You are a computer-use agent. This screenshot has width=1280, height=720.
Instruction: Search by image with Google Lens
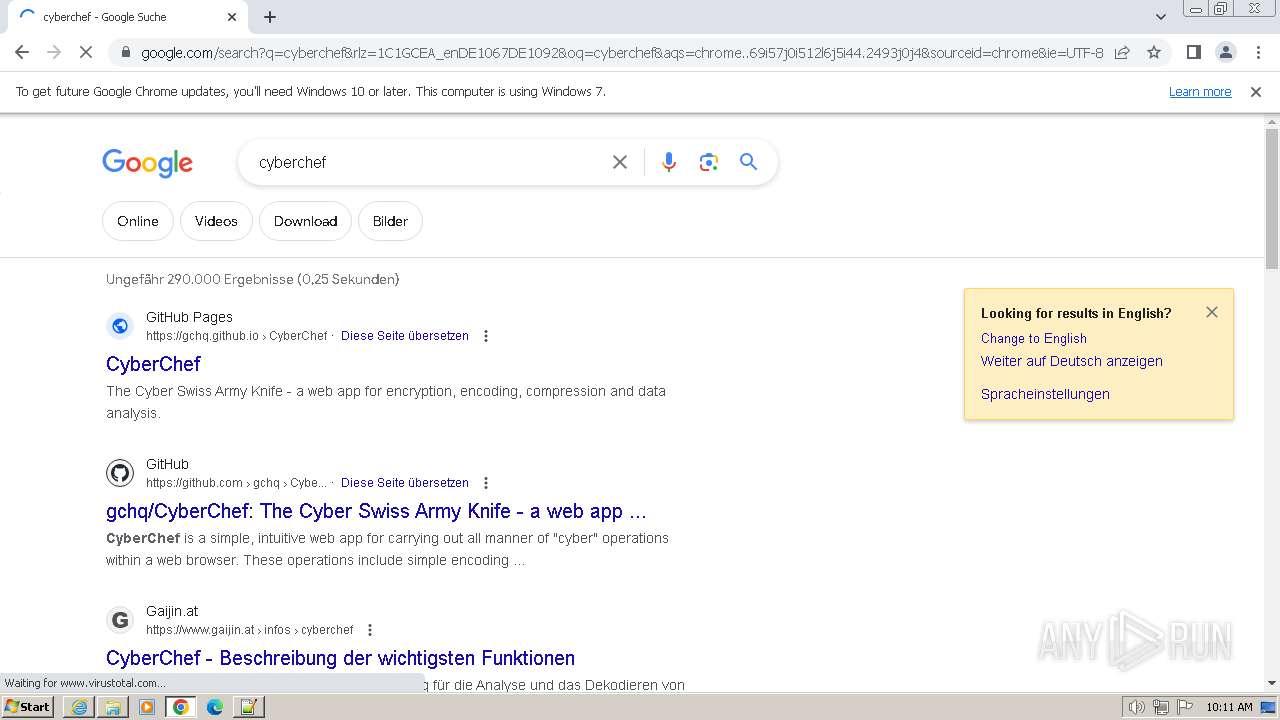click(709, 162)
